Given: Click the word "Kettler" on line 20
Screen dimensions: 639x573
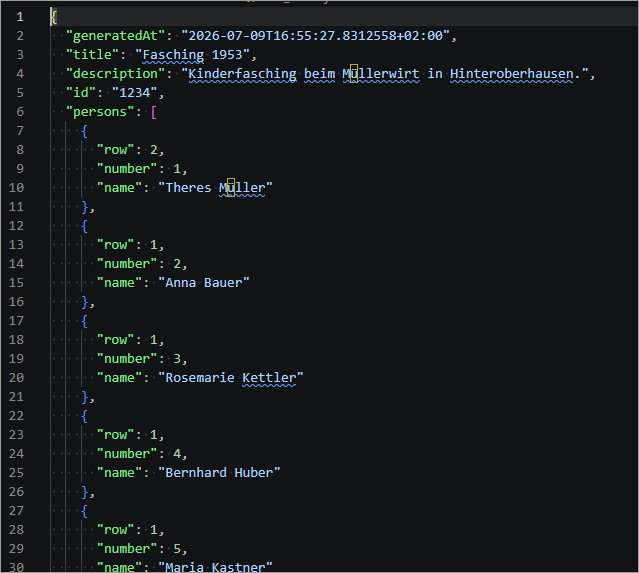Looking at the screenshot, I should pos(269,378).
